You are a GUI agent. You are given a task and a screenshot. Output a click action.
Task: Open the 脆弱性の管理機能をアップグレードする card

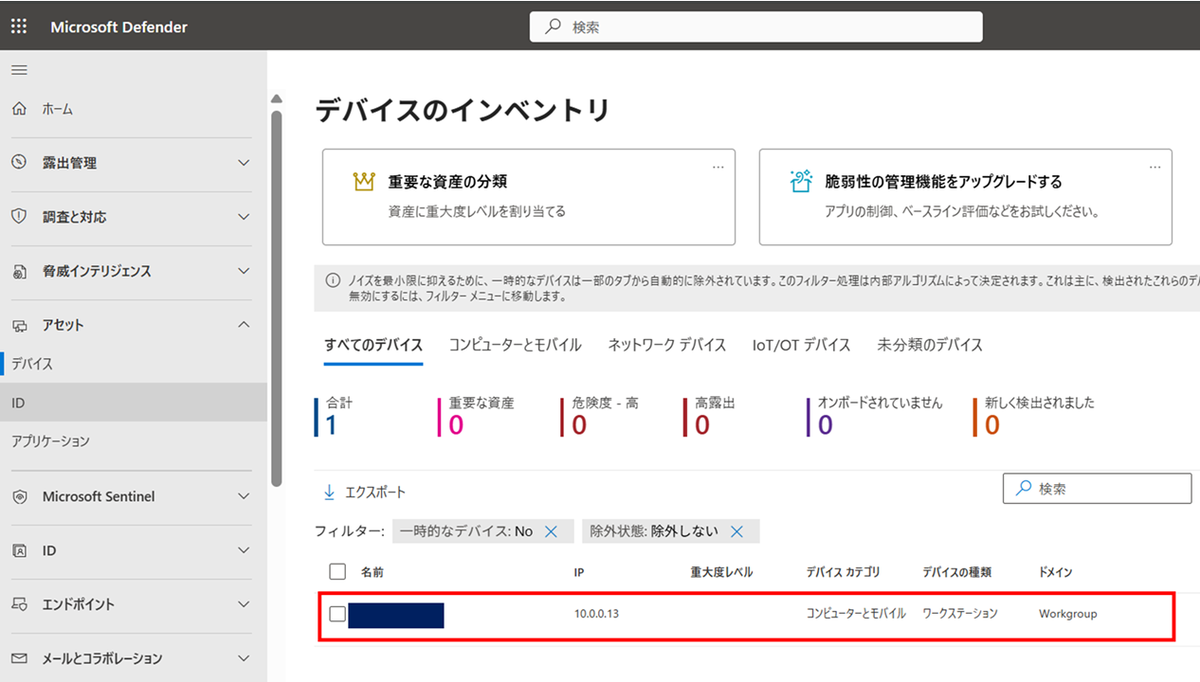(x=965, y=197)
